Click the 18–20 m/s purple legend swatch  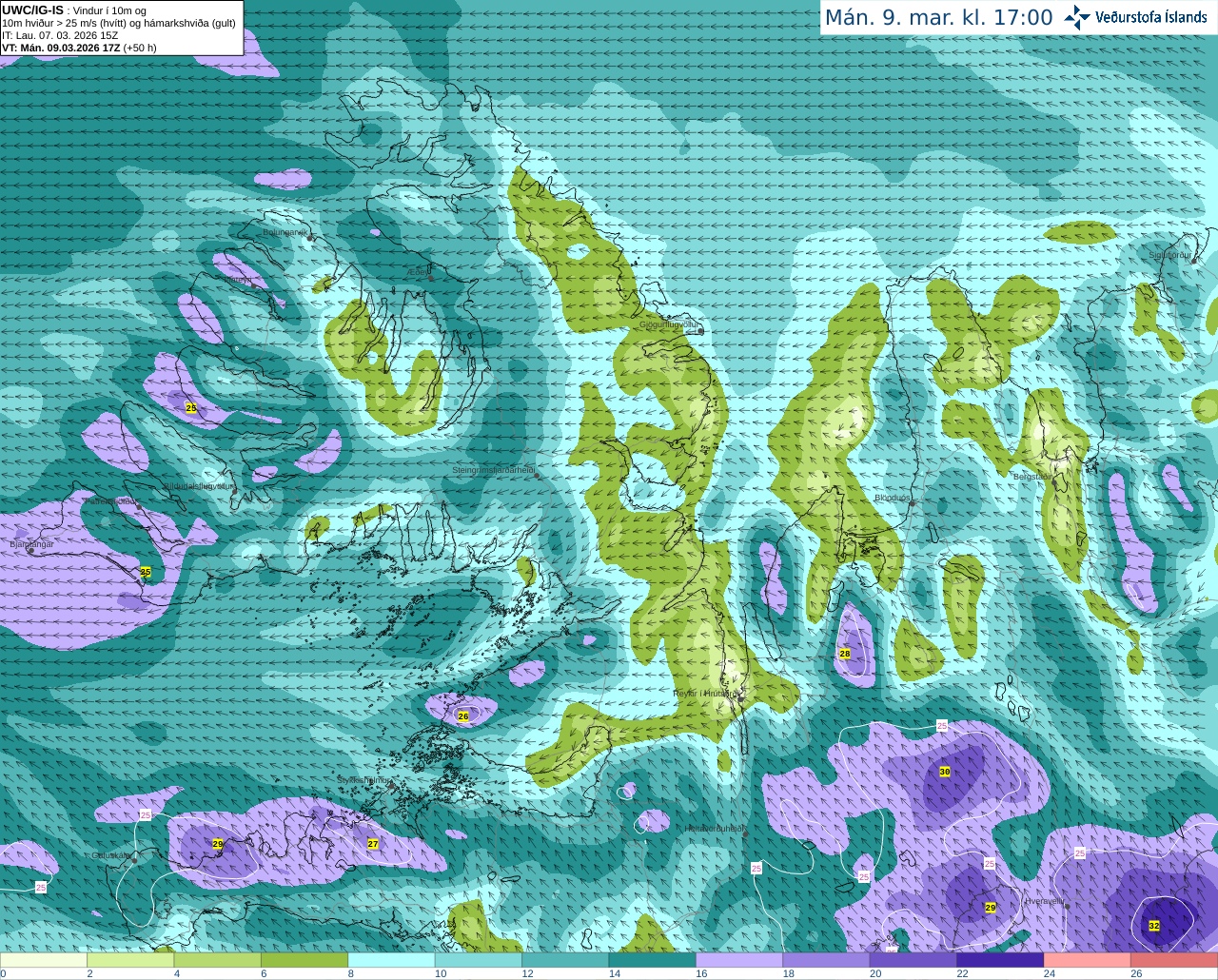pos(827,960)
